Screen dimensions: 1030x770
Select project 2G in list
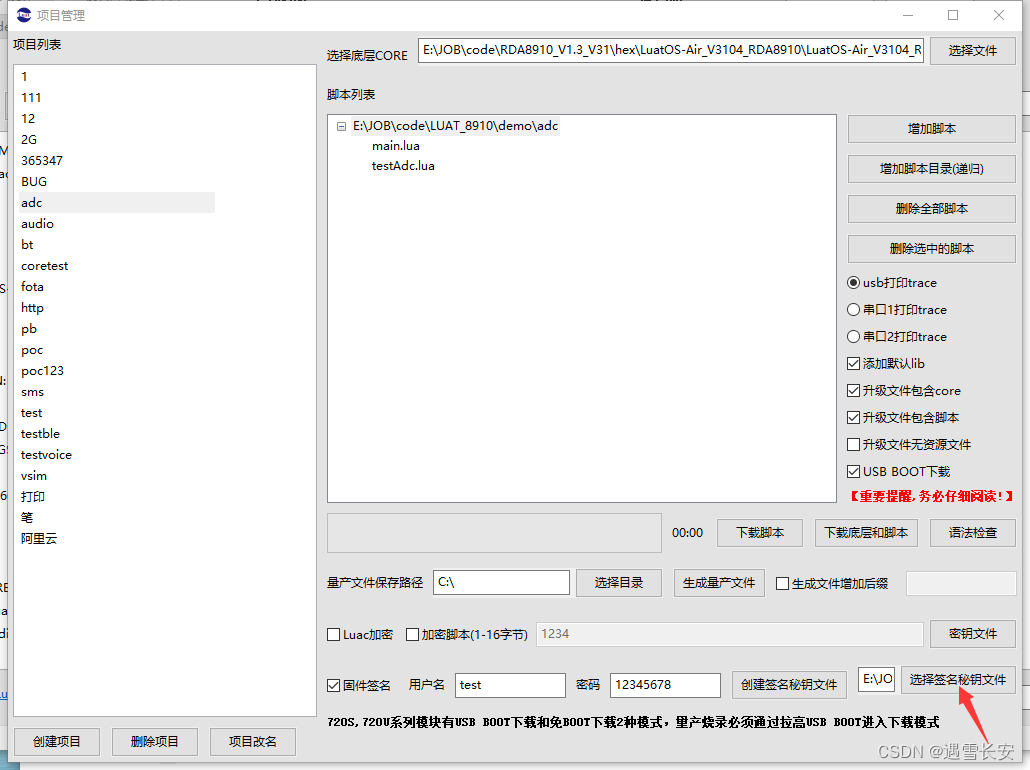[29, 139]
